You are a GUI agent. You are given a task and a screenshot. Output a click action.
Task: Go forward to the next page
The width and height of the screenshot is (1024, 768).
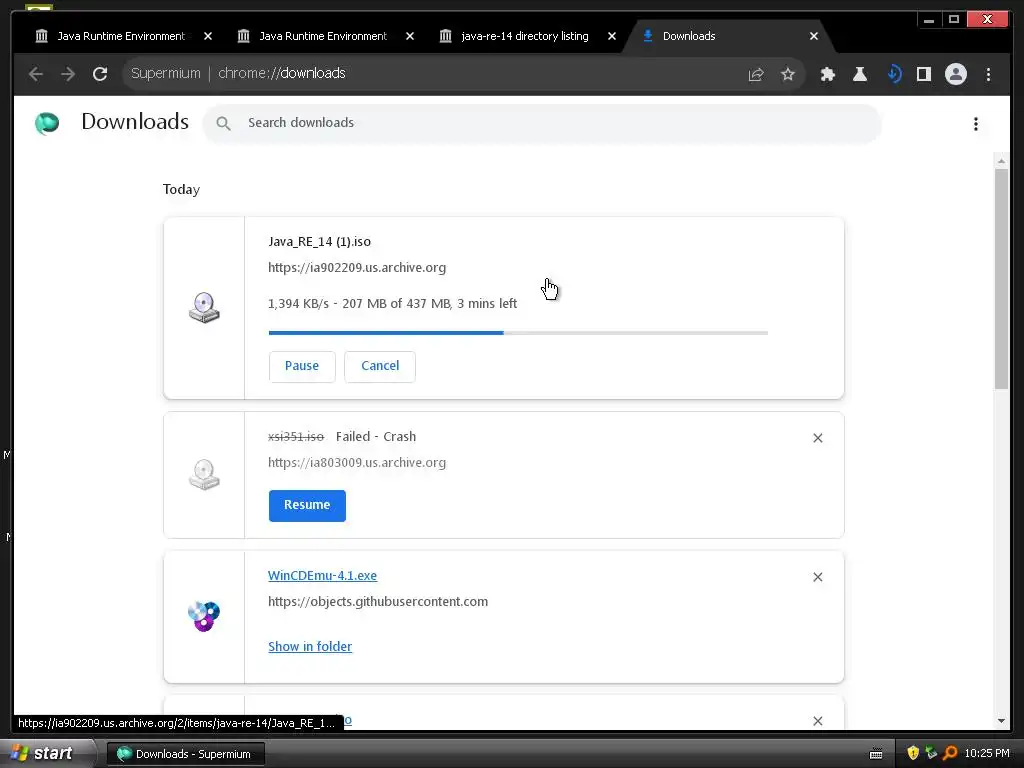[68, 74]
